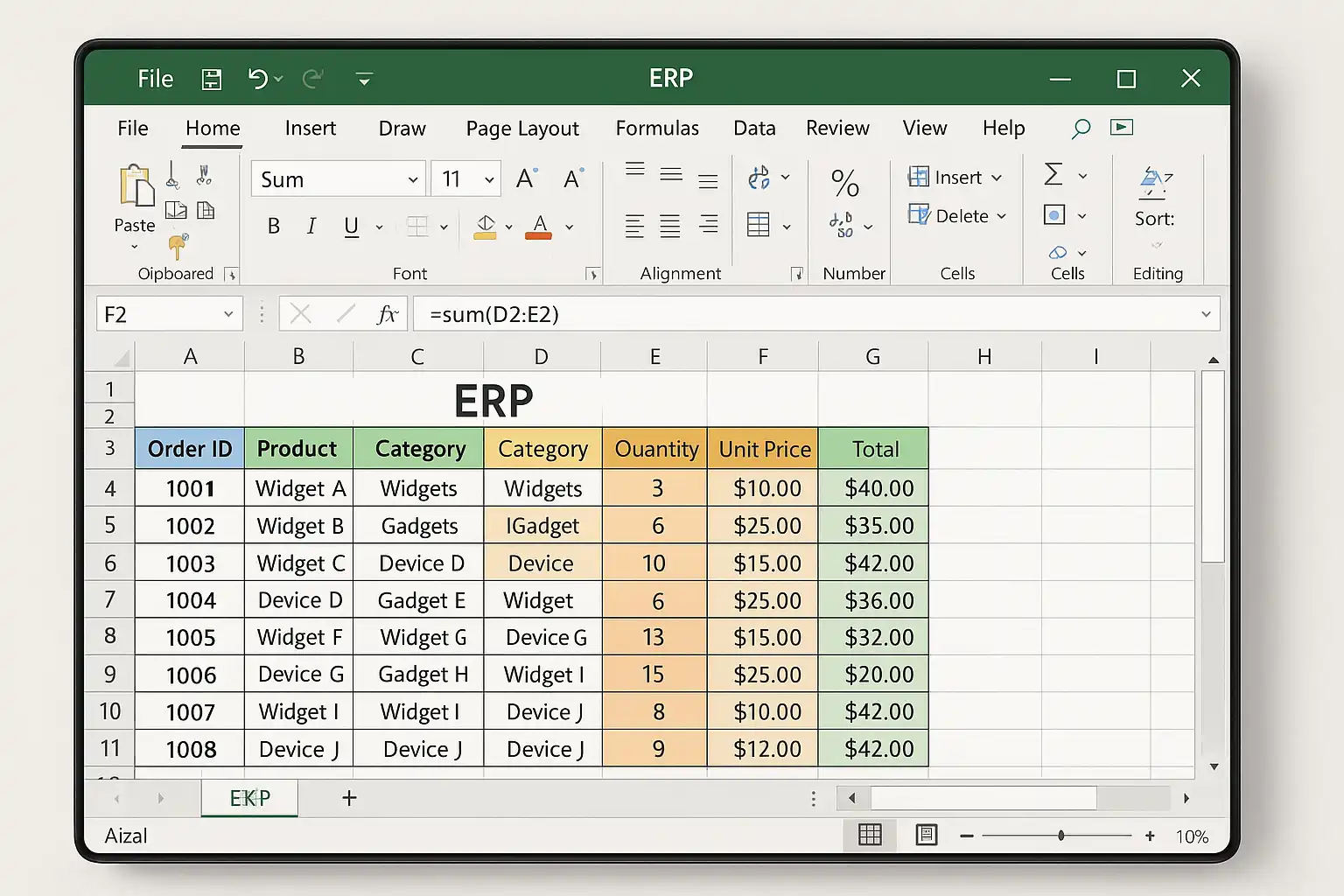Click the Save icon in title bar
Viewport: 1344px width, 896px height.
(x=212, y=80)
